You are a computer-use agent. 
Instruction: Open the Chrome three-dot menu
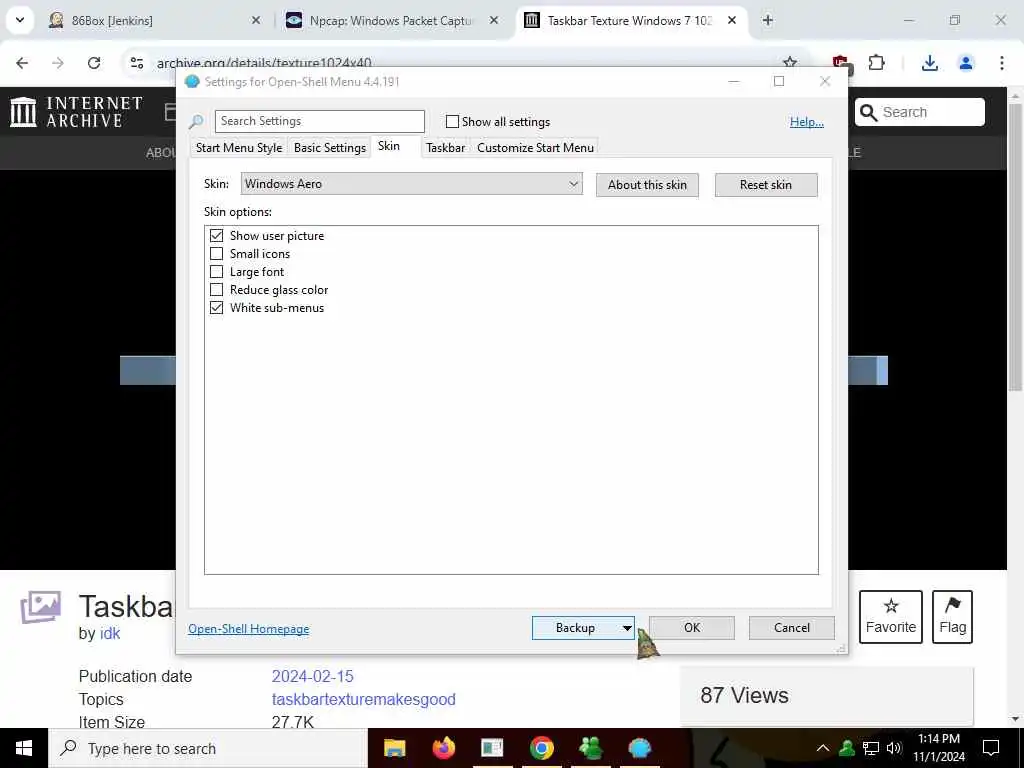click(x=1002, y=63)
